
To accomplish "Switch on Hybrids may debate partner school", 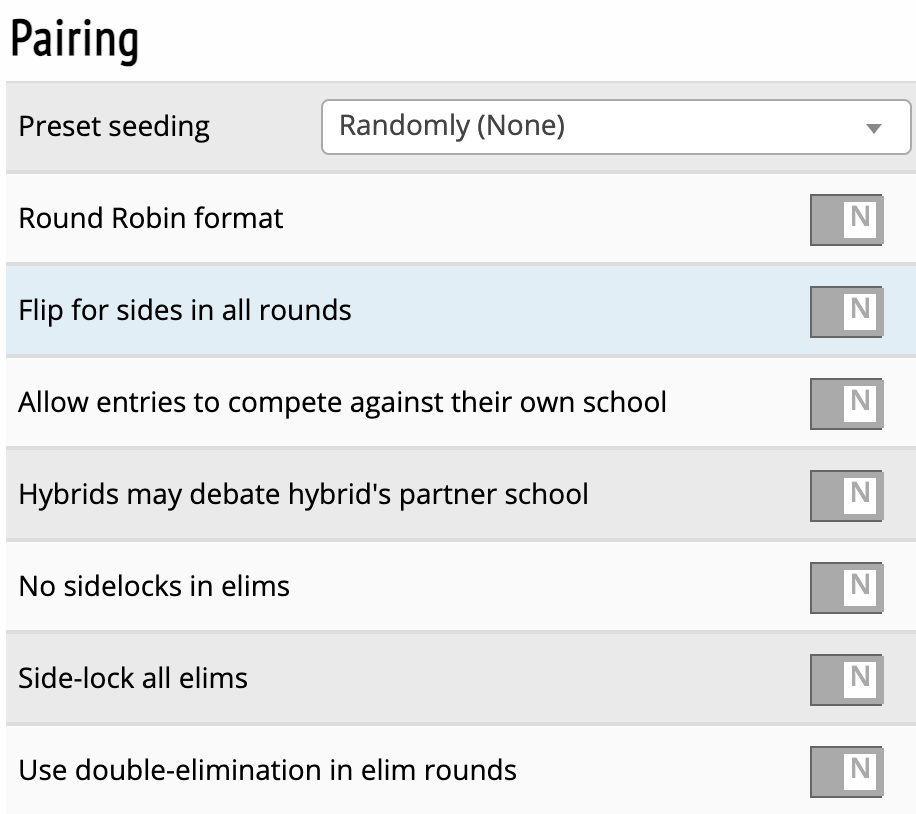I will click(x=846, y=494).
